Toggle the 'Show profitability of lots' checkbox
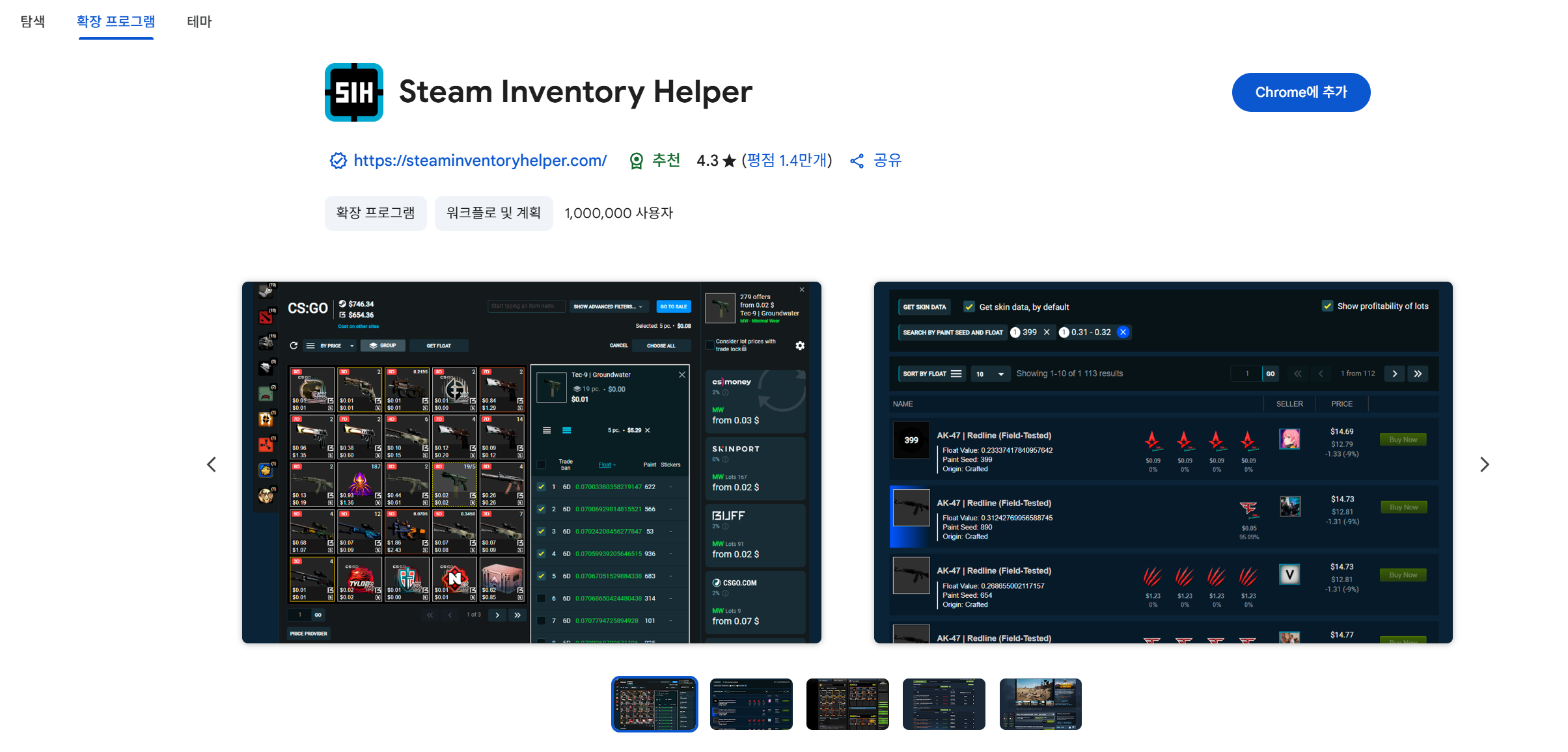This screenshot has width=1568, height=752. tap(1327, 306)
